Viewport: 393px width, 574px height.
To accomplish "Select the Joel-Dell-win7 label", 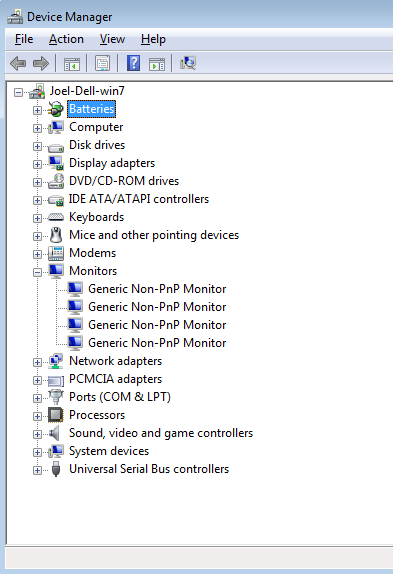I will 87,91.
